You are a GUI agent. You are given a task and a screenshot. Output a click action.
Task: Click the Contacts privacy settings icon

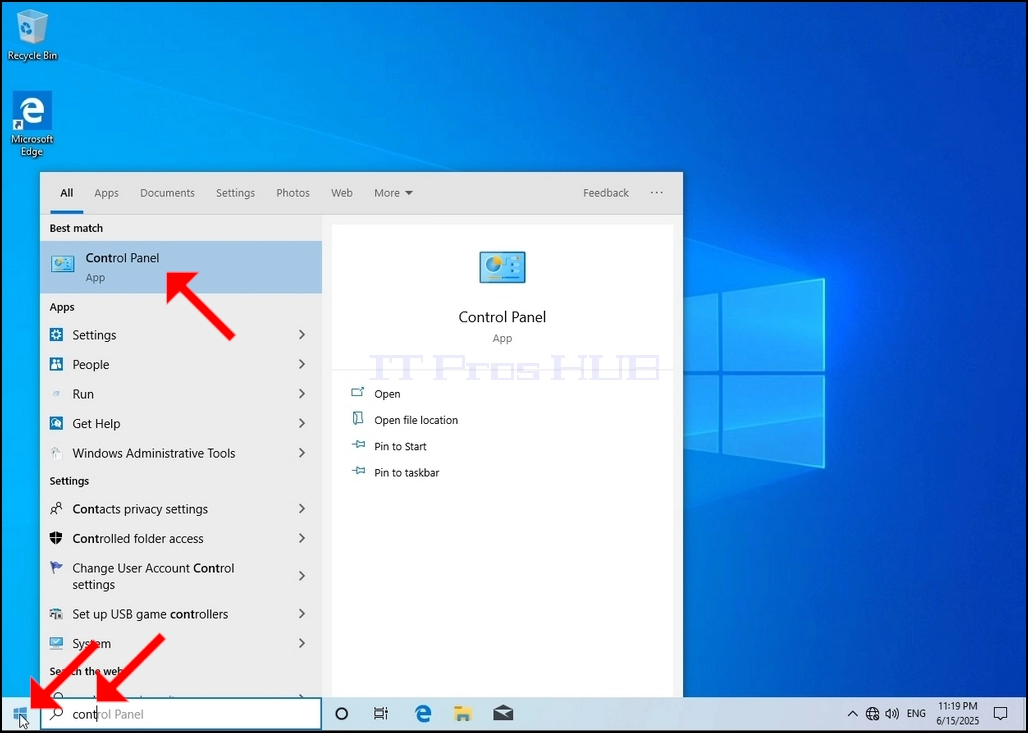(x=56, y=508)
